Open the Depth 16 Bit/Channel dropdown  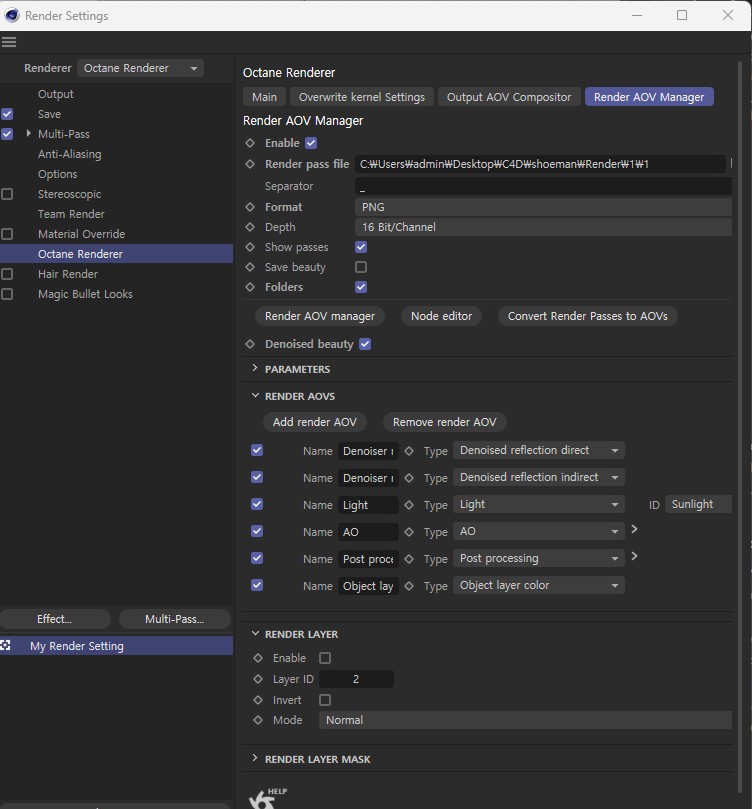pos(543,227)
